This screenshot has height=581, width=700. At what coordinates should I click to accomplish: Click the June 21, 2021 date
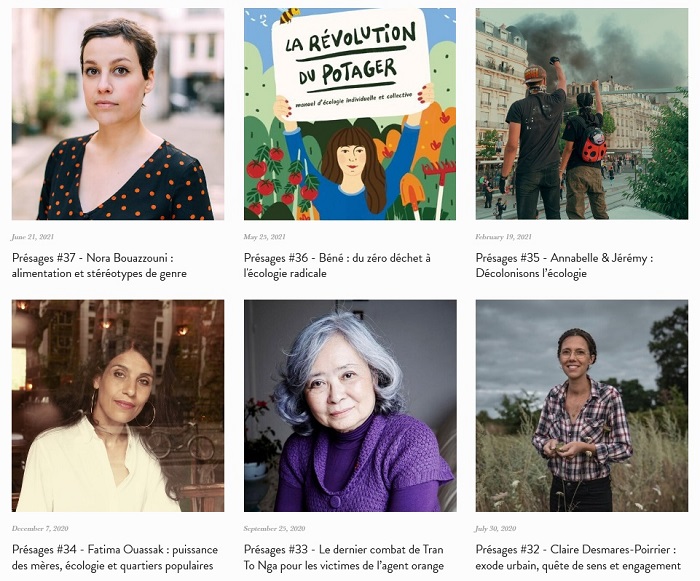33,237
